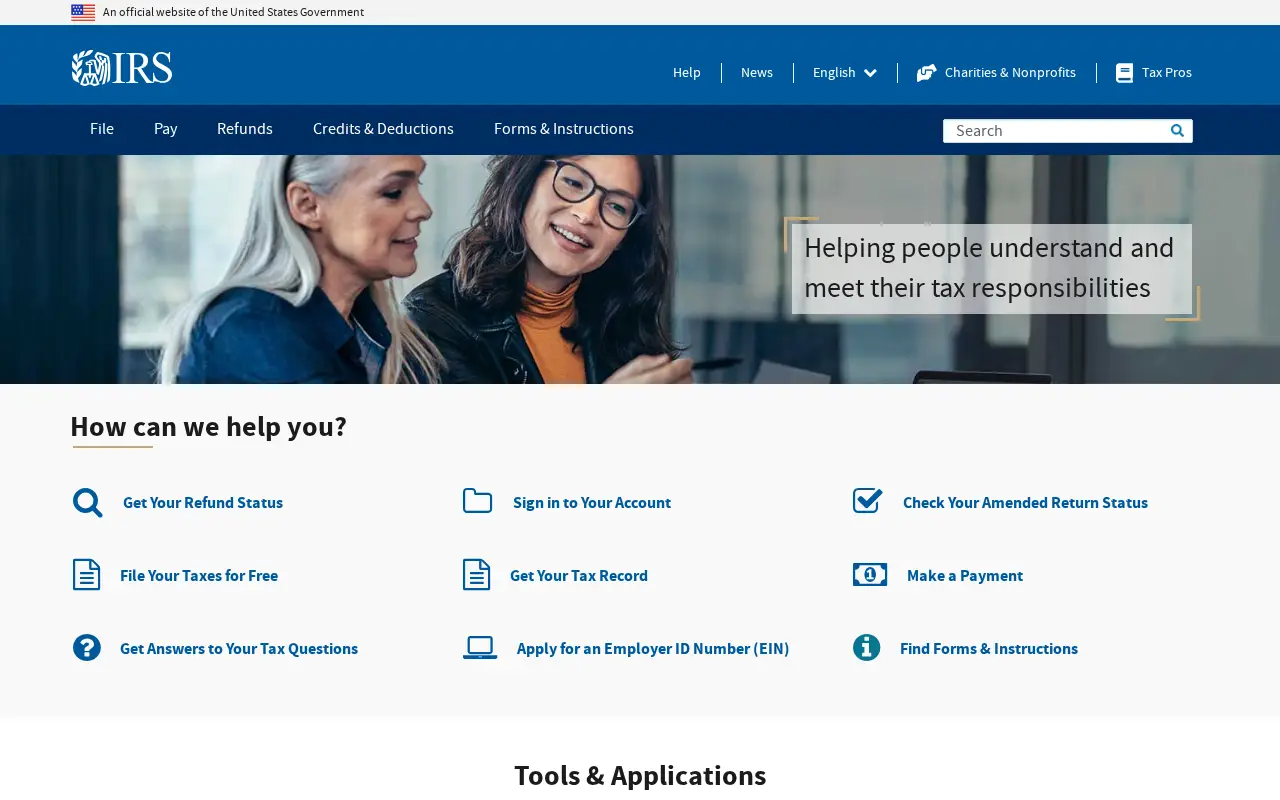The image size is (1280, 800).
Task: Open the Refunds menu
Action: pyautogui.click(x=245, y=129)
